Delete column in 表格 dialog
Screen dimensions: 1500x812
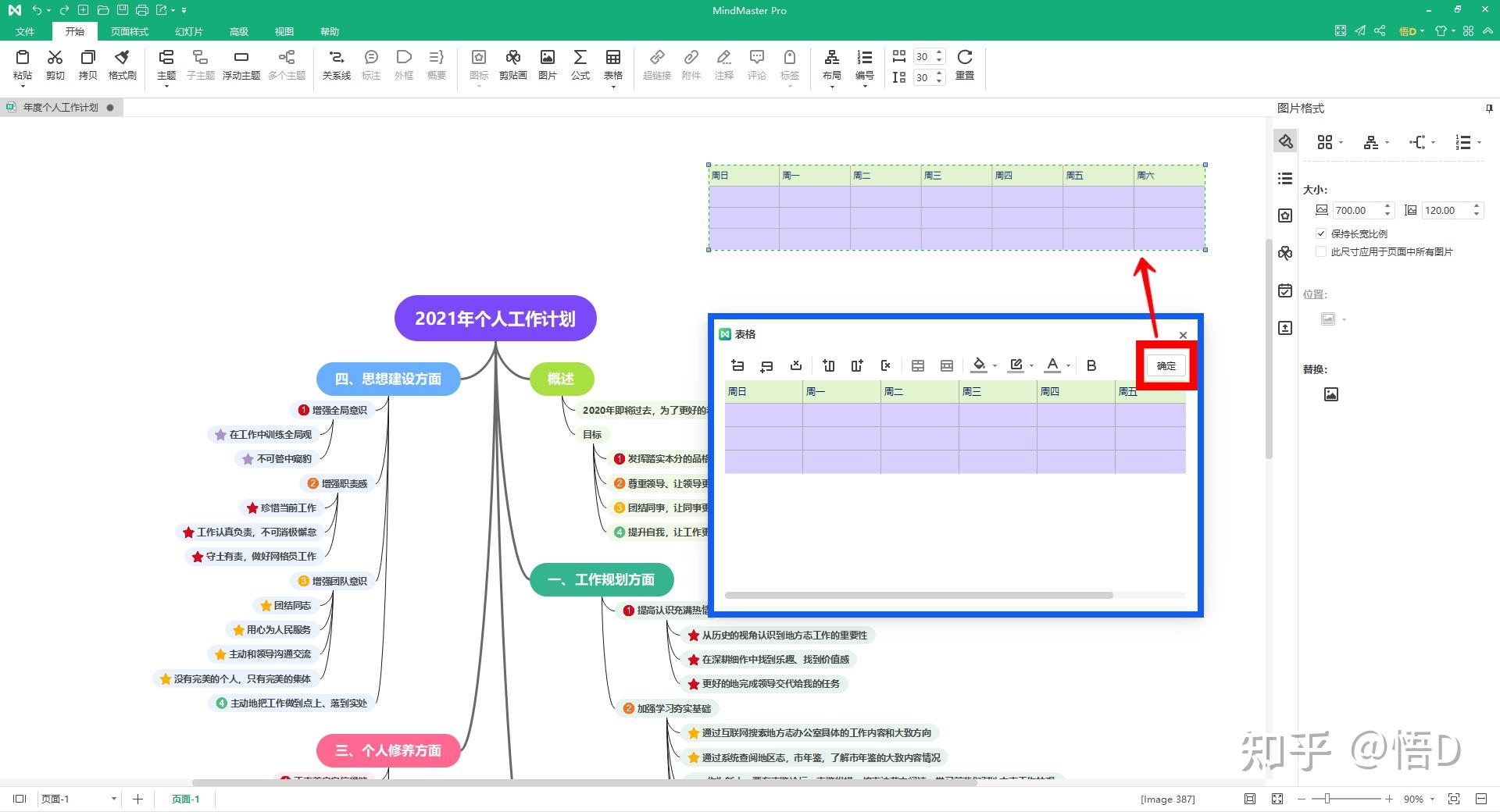click(885, 365)
